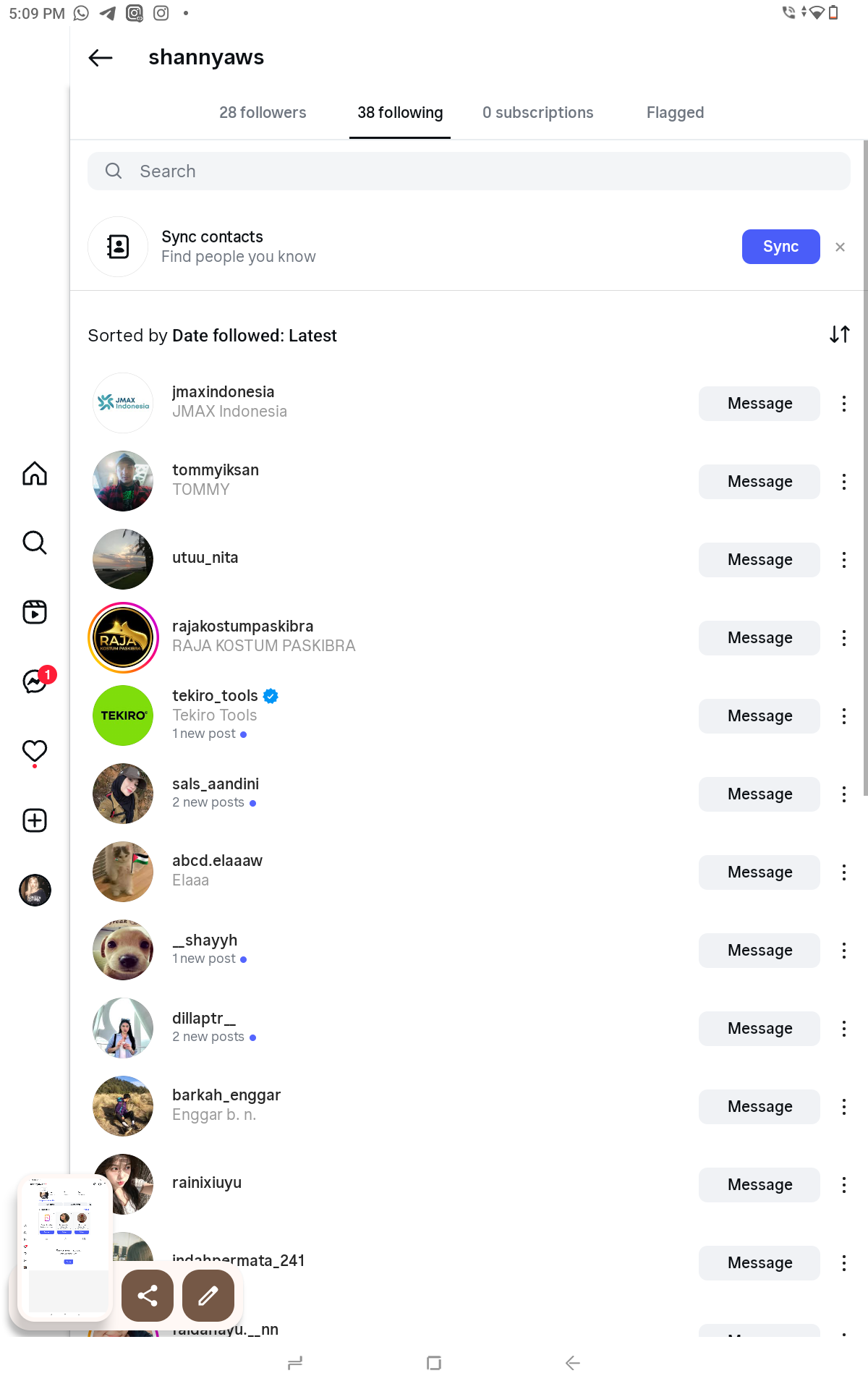View rajakostumpaskibra's story avatar
The height and width of the screenshot is (1389, 868).
point(123,638)
